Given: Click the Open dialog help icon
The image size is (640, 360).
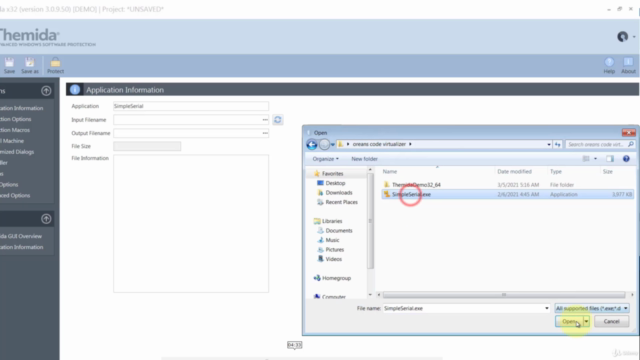Looking at the screenshot, I should pos(626,159).
